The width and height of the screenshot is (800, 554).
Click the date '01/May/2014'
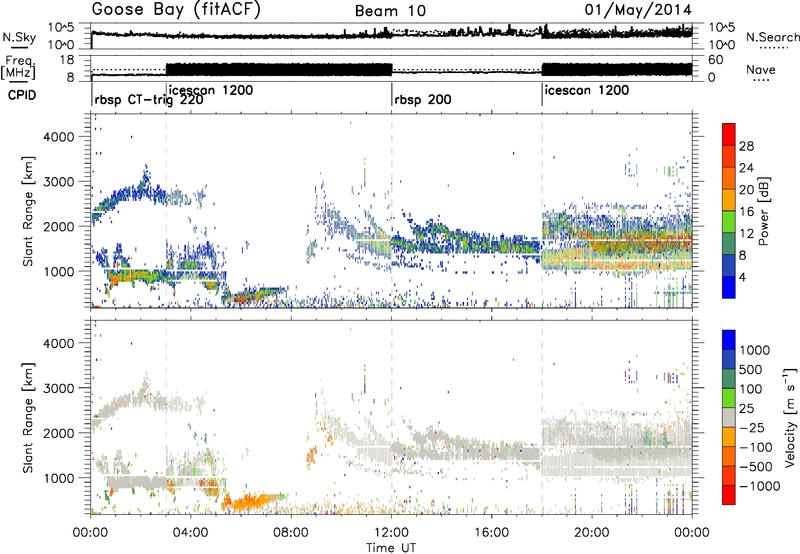click(x=638, y=10)
